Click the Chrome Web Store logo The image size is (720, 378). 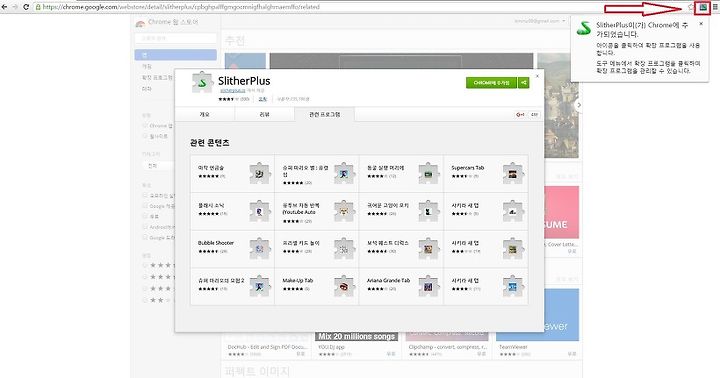point(140,23)
